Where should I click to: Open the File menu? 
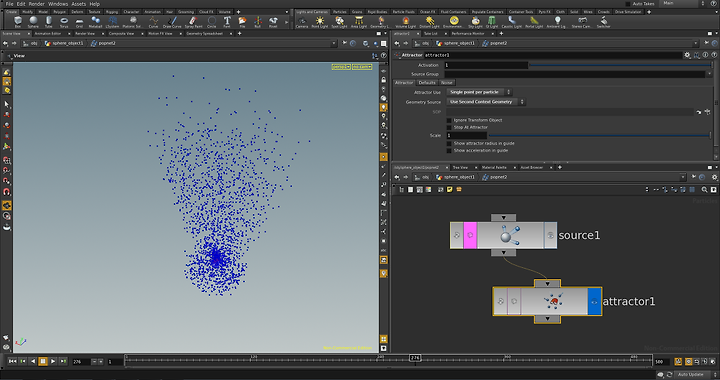tap(9, 4)
